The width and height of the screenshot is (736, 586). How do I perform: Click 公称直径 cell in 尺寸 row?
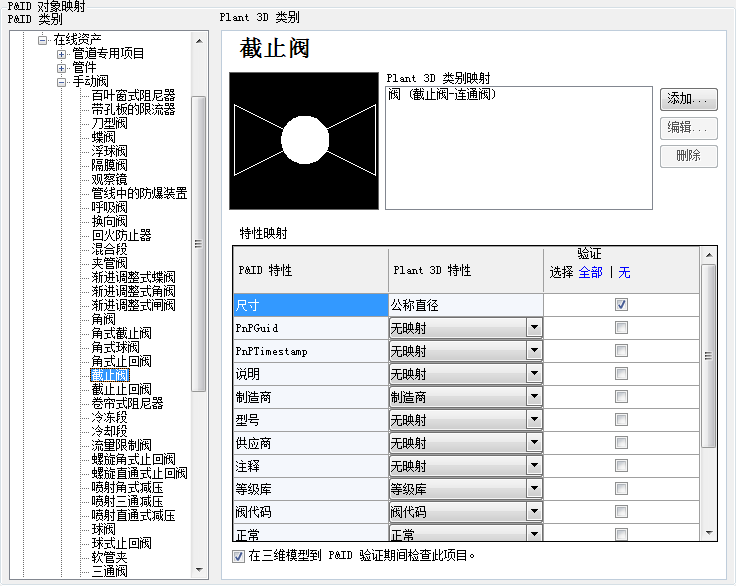466,305
